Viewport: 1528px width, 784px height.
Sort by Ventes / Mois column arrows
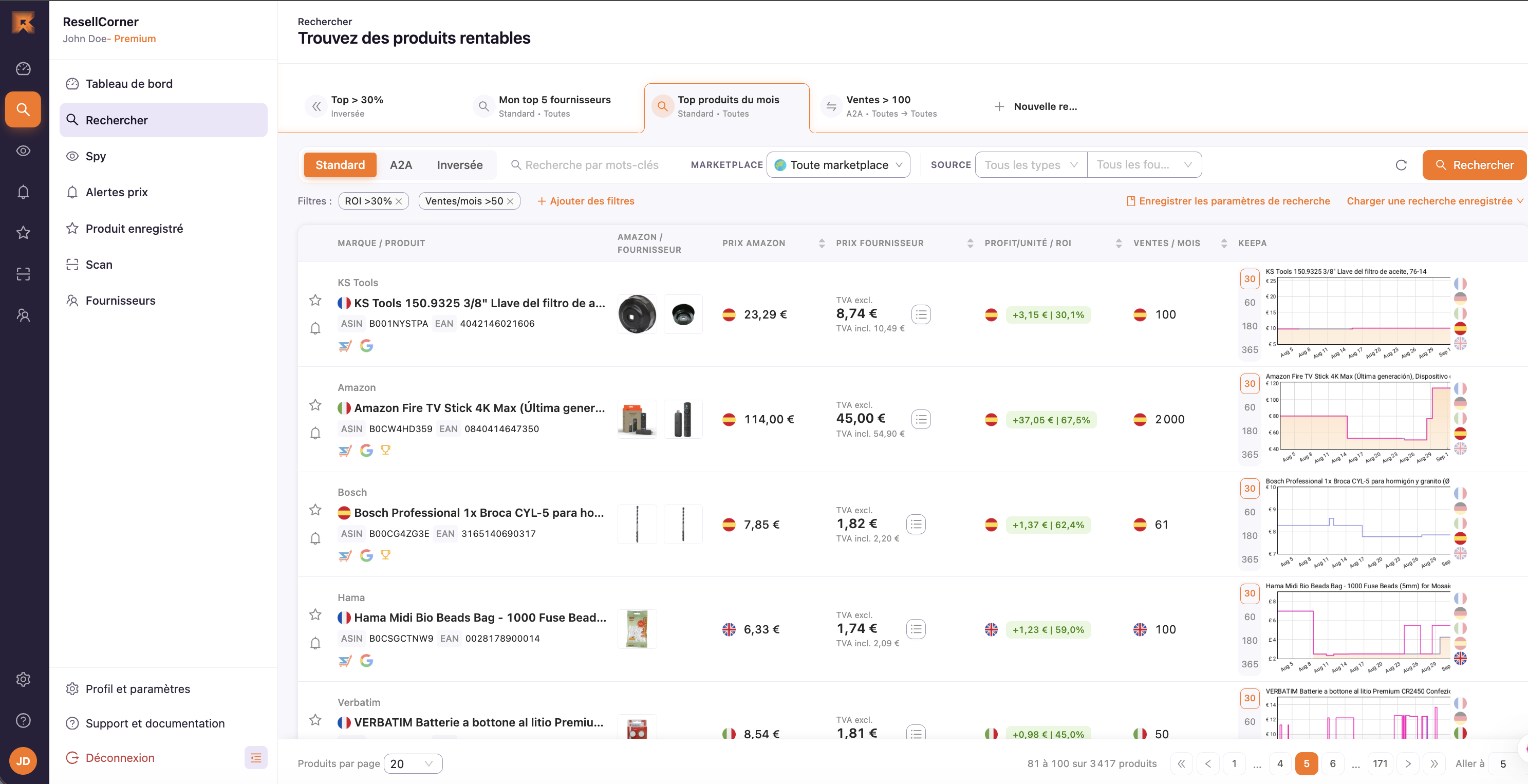click(1224, 243)
